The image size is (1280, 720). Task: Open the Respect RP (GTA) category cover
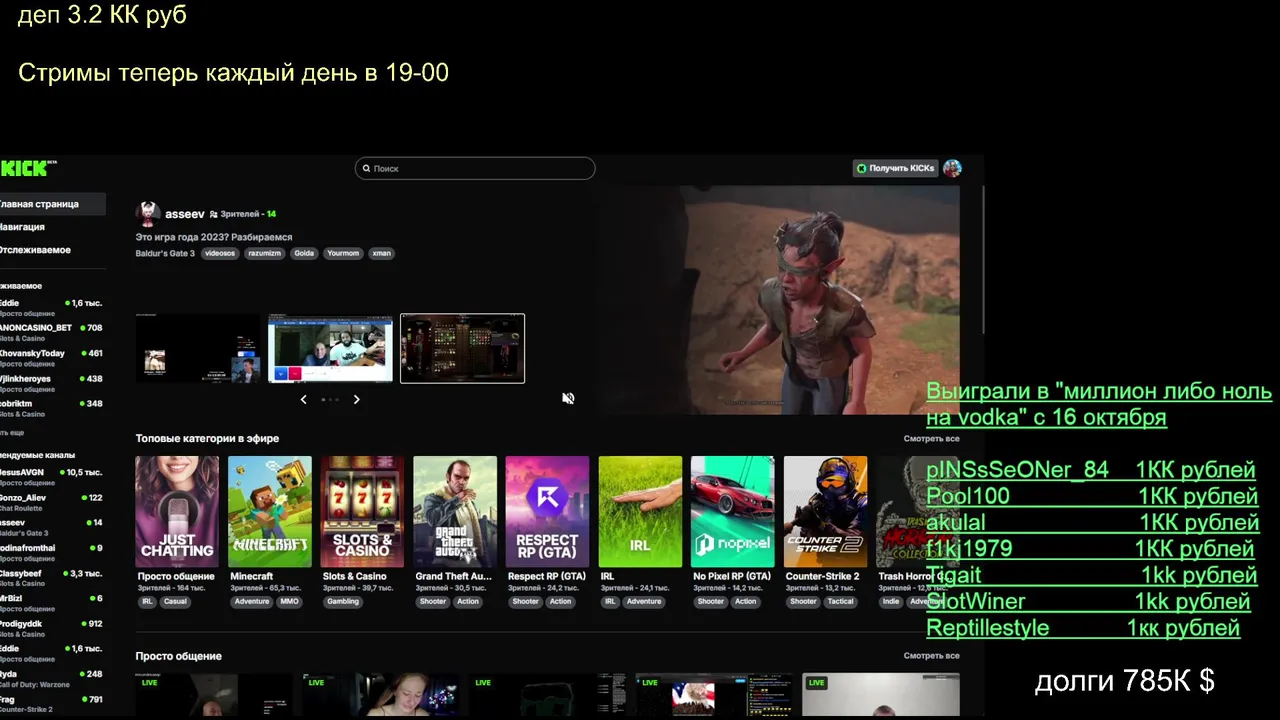point(547,511)
